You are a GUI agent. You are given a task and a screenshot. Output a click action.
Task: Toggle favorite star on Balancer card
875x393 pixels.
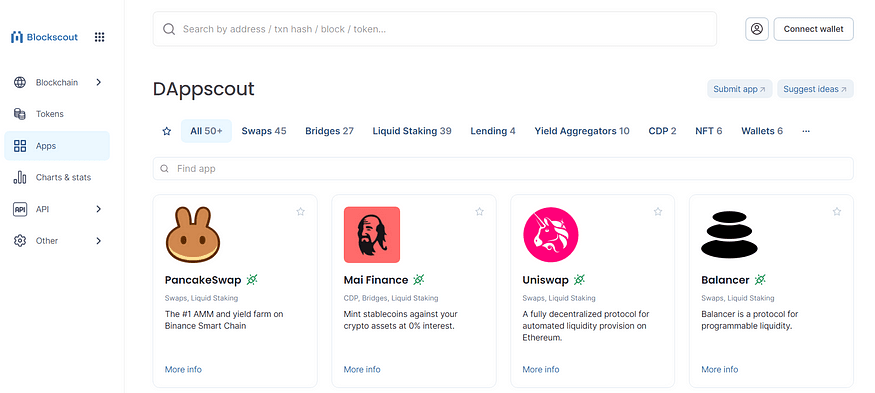(x=837, y=212)
